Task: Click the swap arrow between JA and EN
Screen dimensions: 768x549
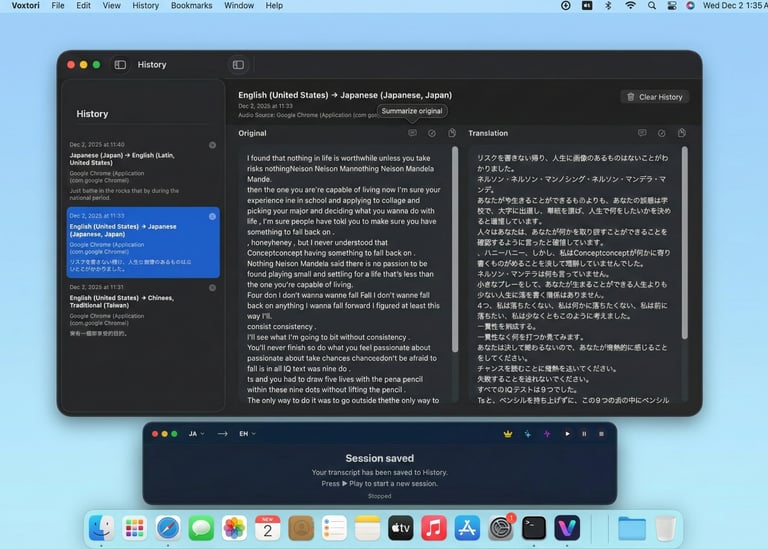Action: (x=222, y=434)
